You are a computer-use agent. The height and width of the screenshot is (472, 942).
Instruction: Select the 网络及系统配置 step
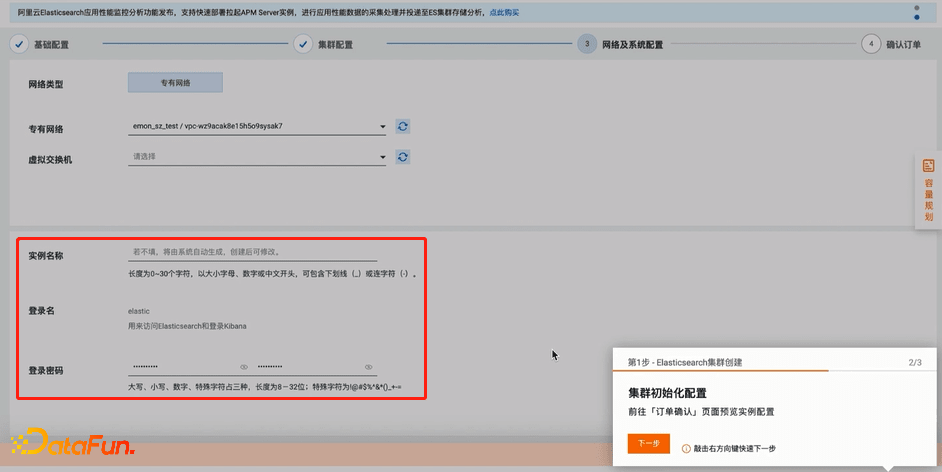point(621,44)
